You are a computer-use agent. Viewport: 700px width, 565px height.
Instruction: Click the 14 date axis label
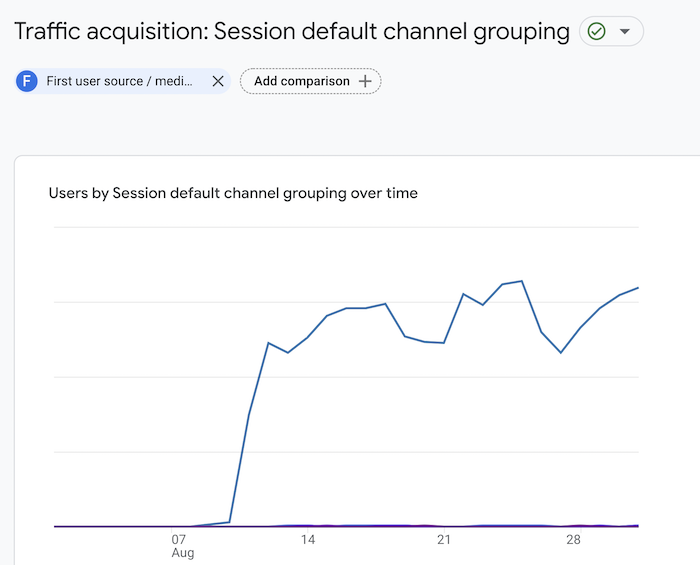click(308, 539)
